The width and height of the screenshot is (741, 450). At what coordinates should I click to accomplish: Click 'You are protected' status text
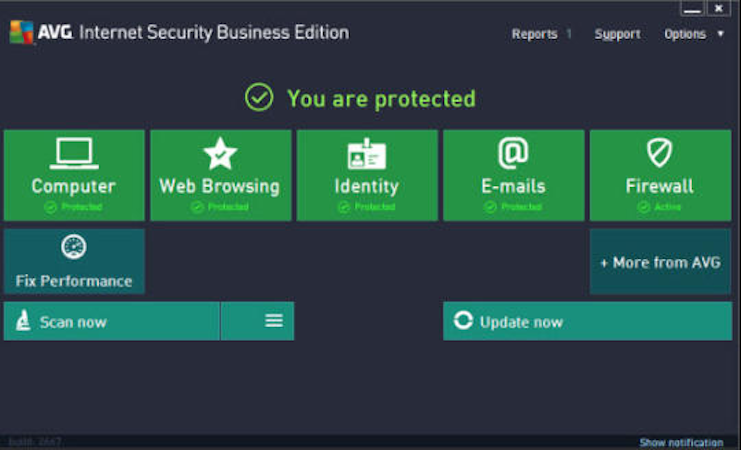coord(381,99)
